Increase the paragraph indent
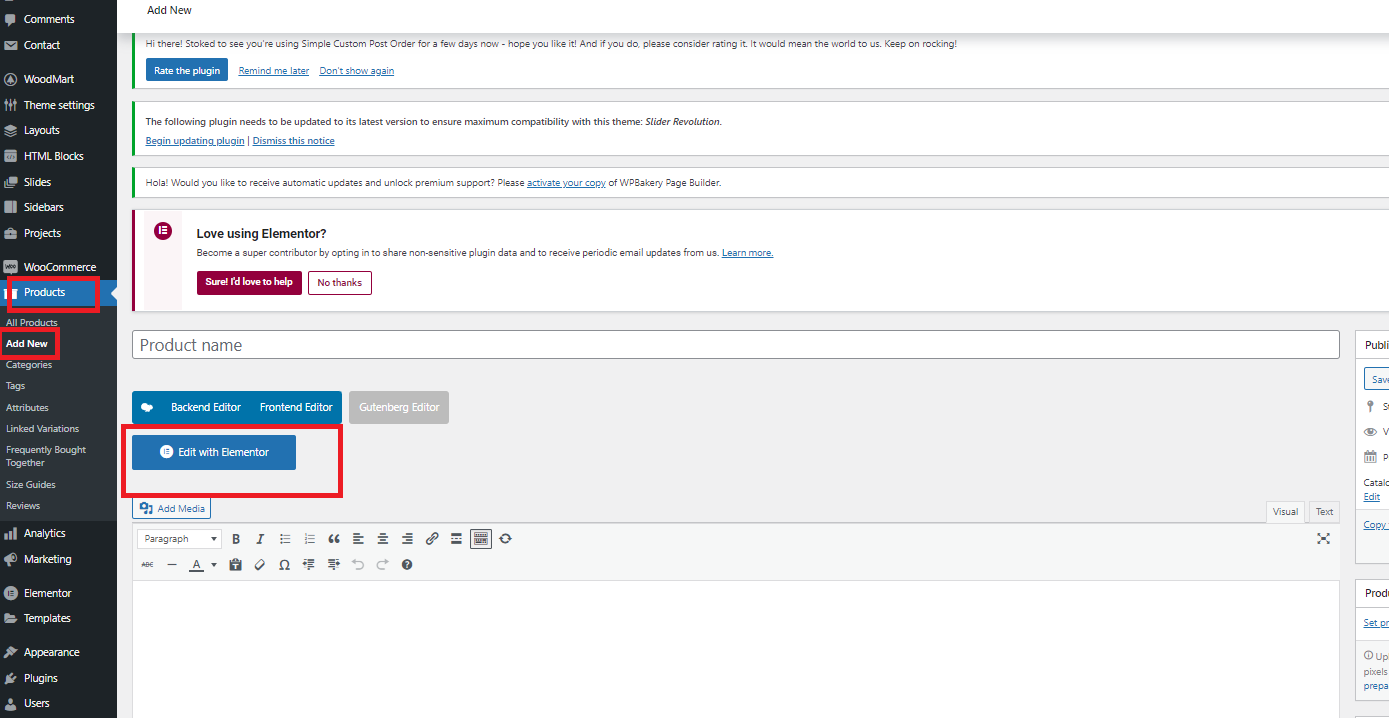Screen dimensions: 1389x718 [333, 565]
